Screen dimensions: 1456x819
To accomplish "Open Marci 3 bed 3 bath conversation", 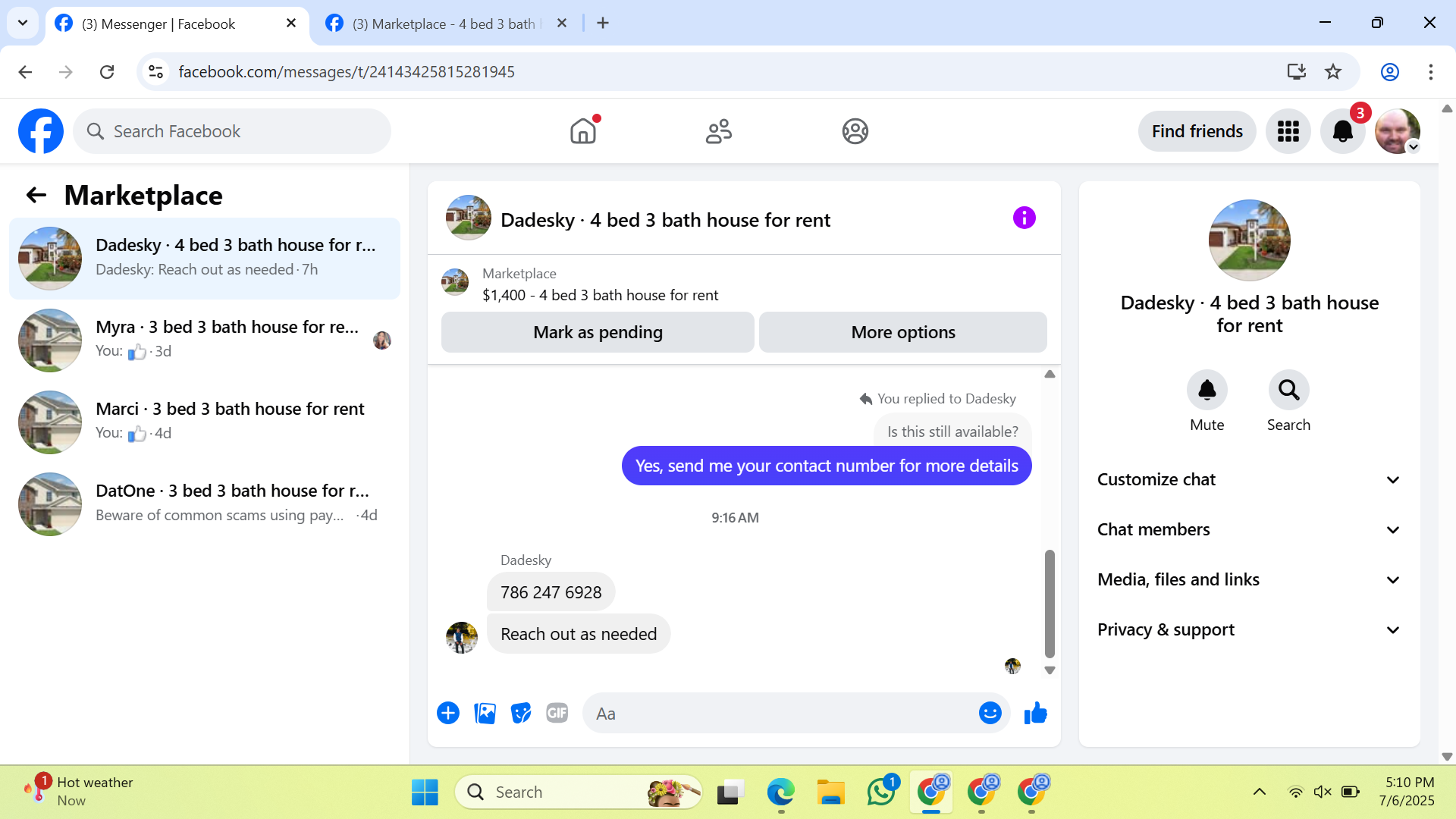I will point(205,422).
